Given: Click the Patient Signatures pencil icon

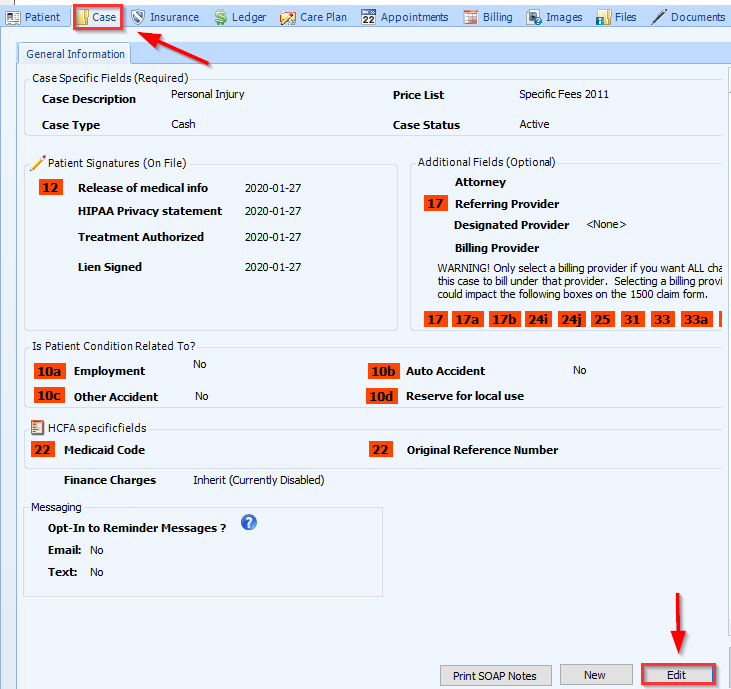Looking at the screenshot, I should pyautogui.click(x=38, y=163).
